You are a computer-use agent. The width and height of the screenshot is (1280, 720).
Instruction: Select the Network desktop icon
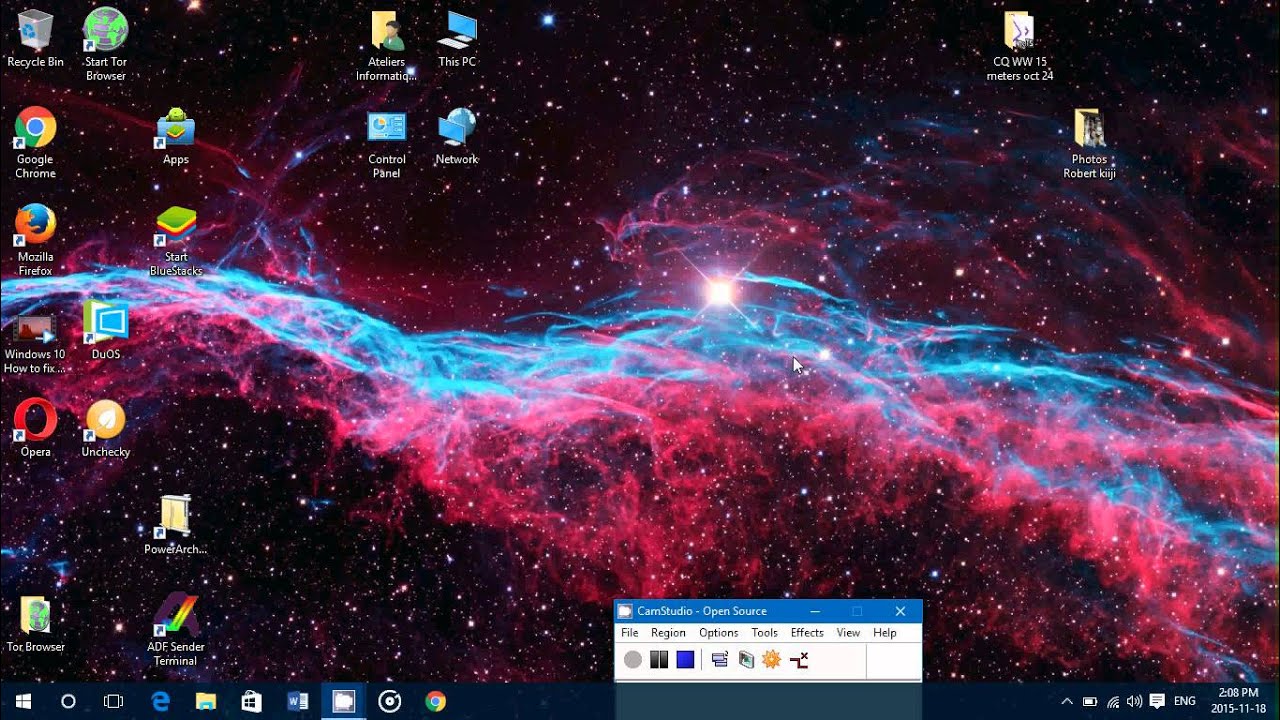[x=456, y=137]
